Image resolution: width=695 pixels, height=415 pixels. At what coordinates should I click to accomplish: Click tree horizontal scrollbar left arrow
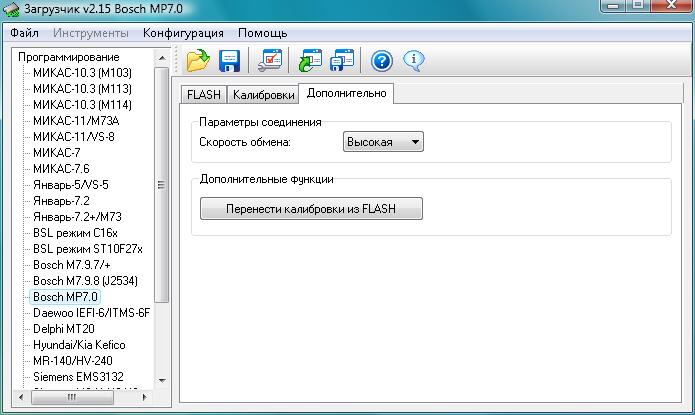point(21,397)
